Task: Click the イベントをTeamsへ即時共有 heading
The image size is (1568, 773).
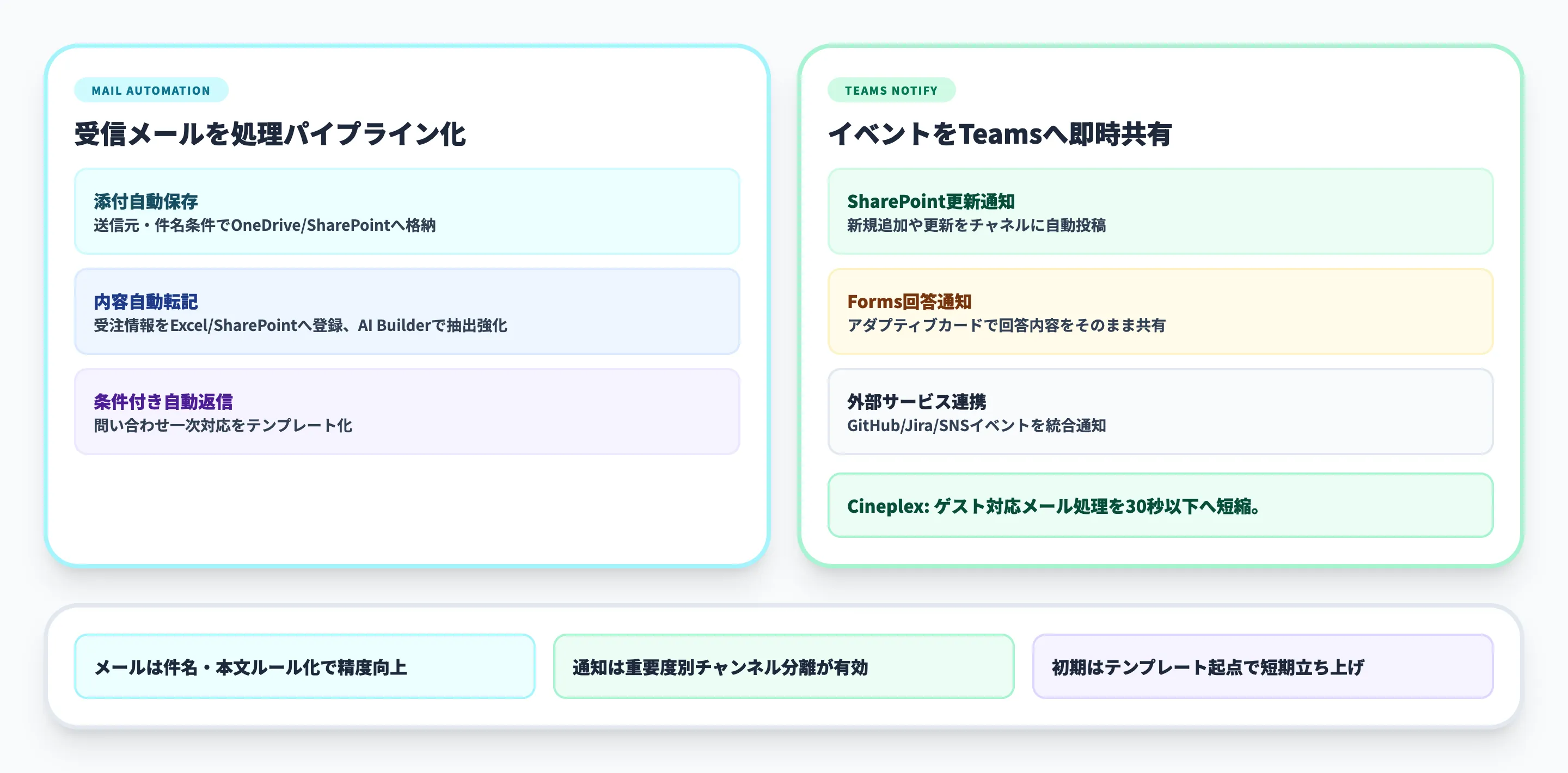Action: (x=999, y=134)
